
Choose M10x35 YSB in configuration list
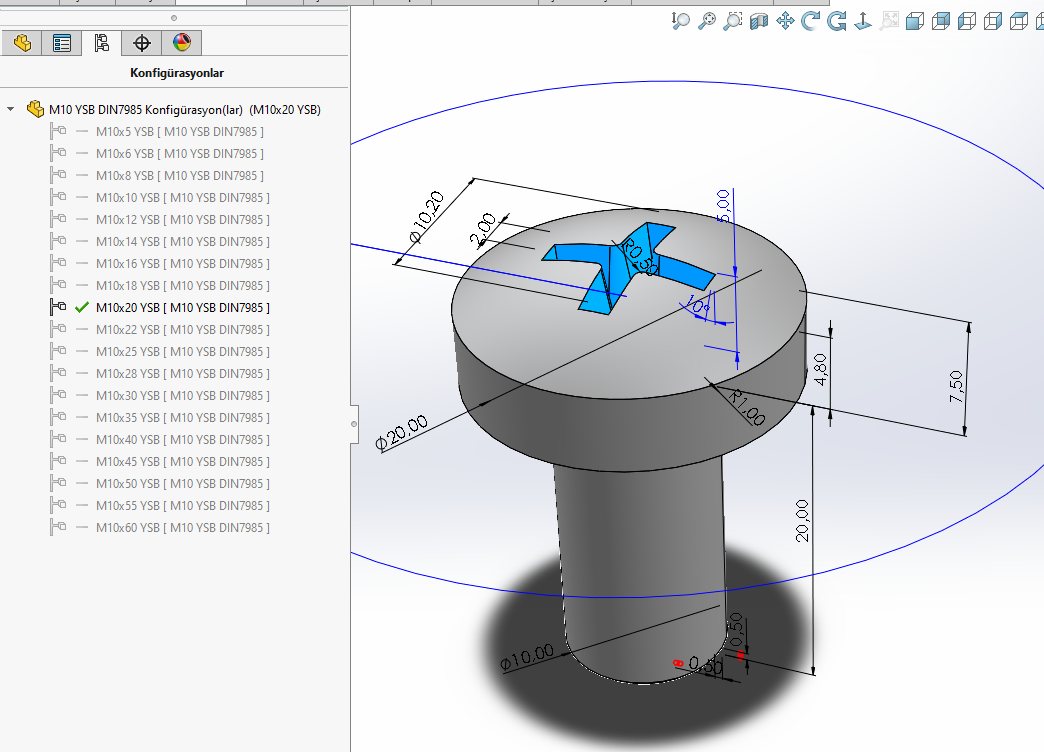tap(128, 417)
